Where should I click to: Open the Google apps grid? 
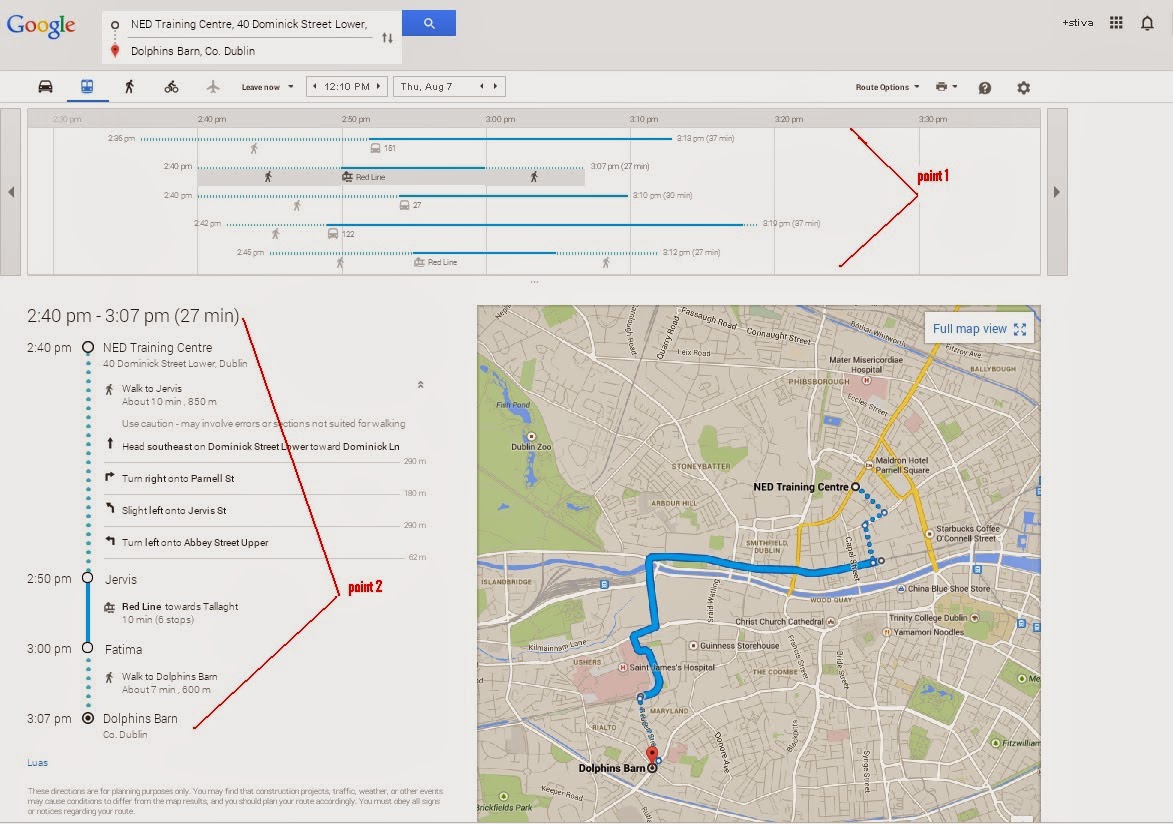tap(1116, 23)
